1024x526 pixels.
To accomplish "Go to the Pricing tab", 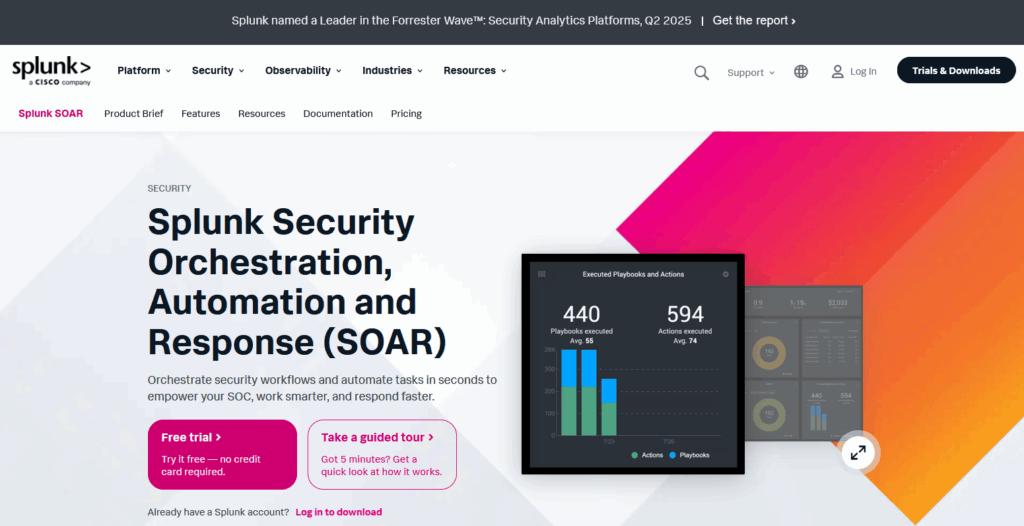I will 406,114.
